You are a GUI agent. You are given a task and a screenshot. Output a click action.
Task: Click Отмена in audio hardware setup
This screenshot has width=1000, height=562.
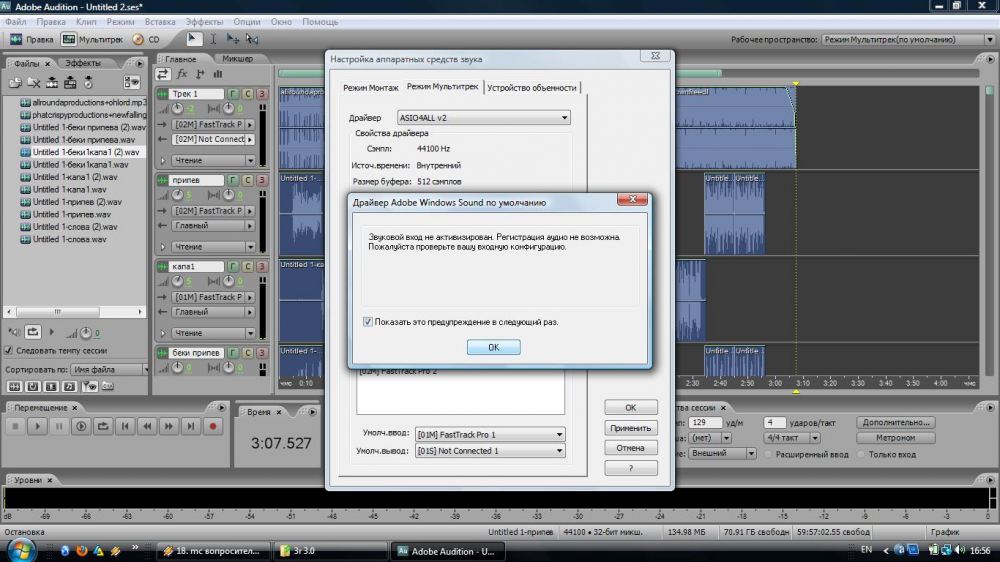click(x=631, y=448)
